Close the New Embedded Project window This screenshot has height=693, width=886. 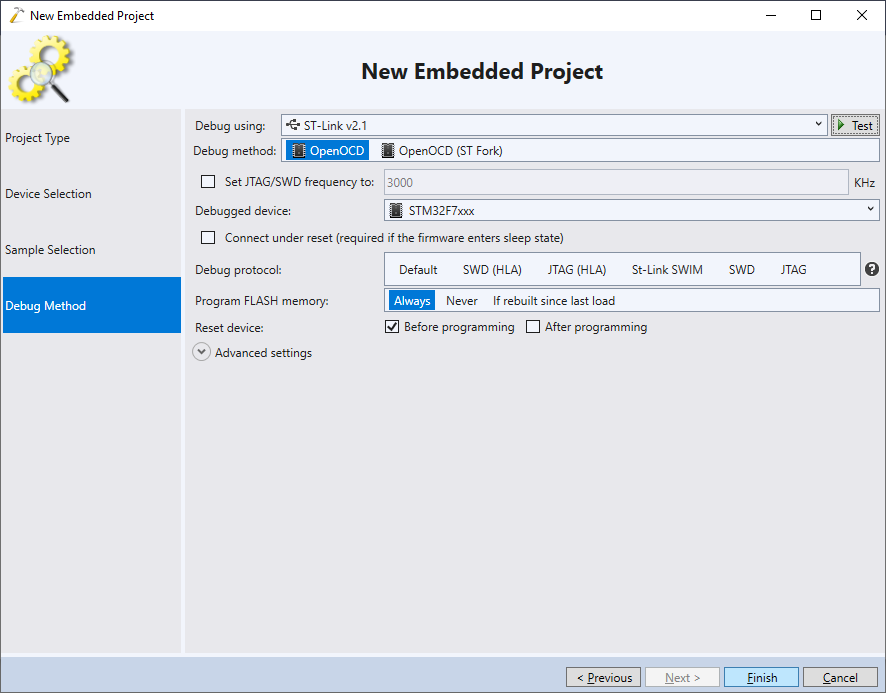(x=861, y=15)
